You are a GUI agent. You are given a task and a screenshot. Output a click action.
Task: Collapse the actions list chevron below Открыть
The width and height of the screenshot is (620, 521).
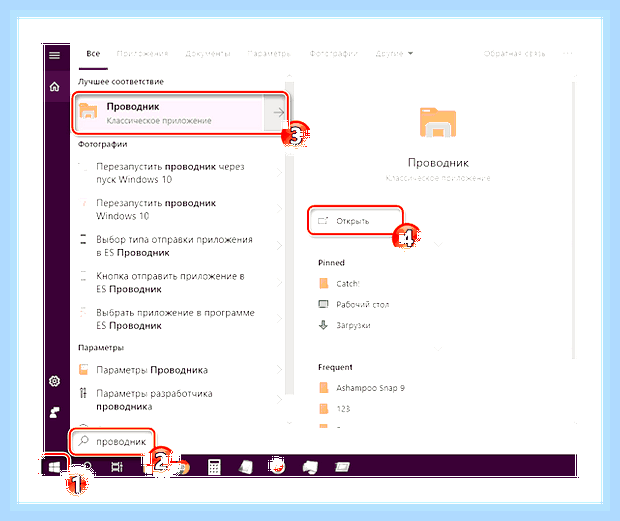438,245
